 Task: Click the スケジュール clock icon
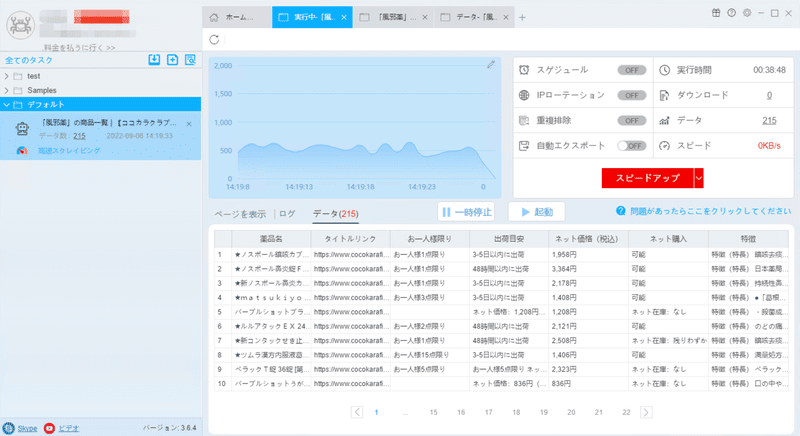pos(524,70)
